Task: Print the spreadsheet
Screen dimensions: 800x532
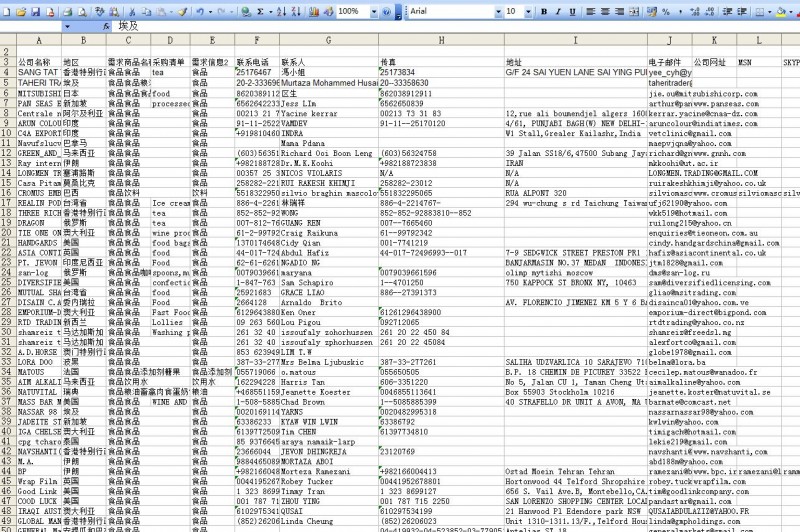Action: click(67, 12)
